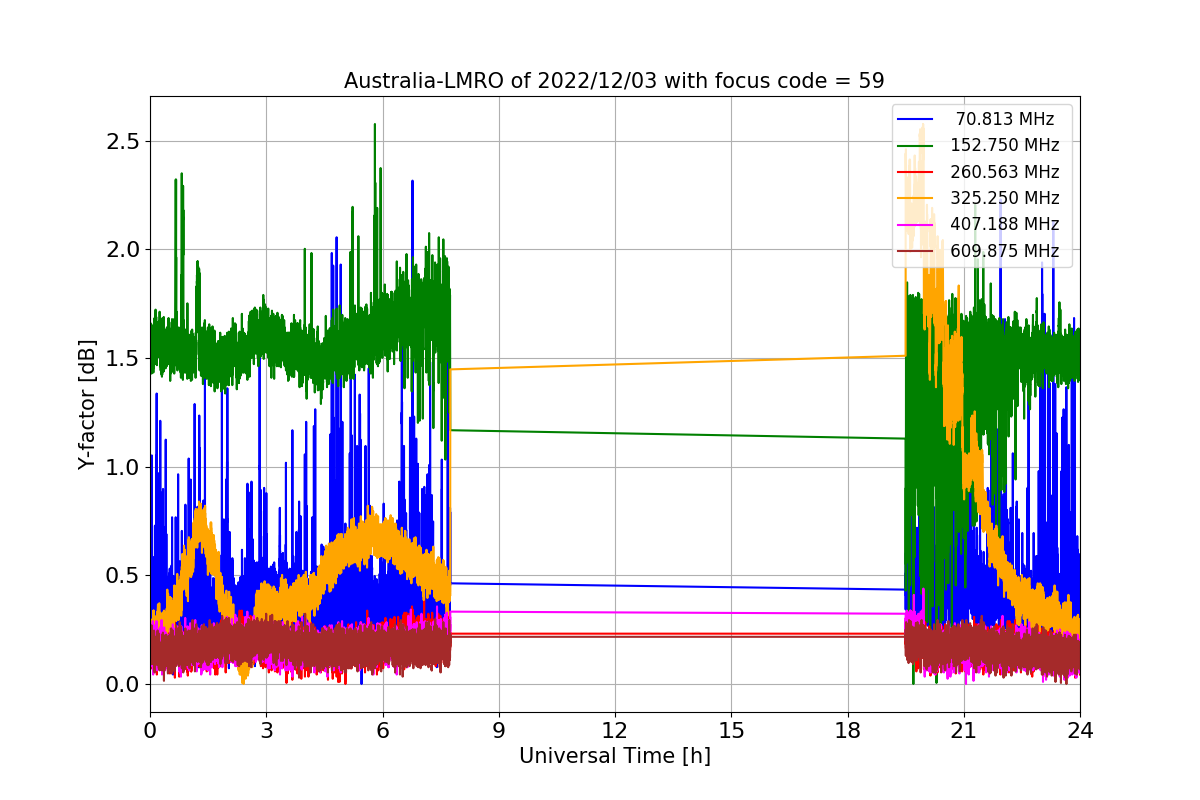Click the x-axis tick label '24'

coord(1080,730)
